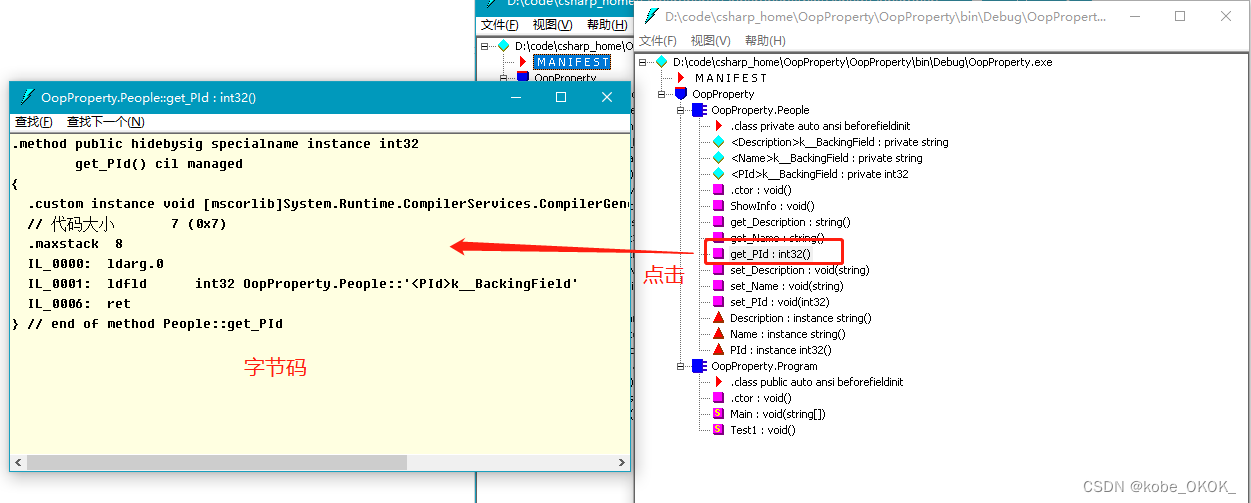The width and height of the screenshot is (1251, 503).
Task: Click the blue shield OopProperty namespace icon
Action: tap(681, 94)
